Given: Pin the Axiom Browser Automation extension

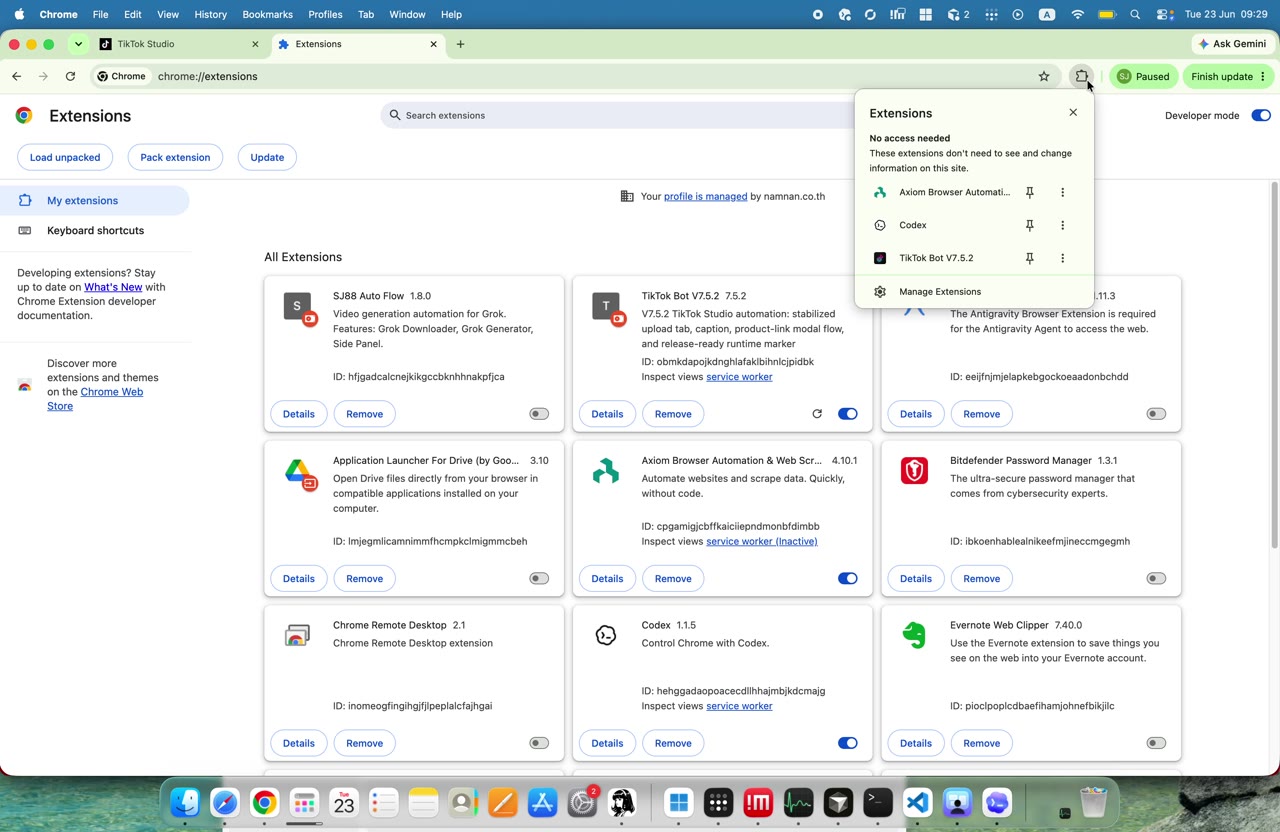Looking at the screenshot, I should click(1029, 192).
